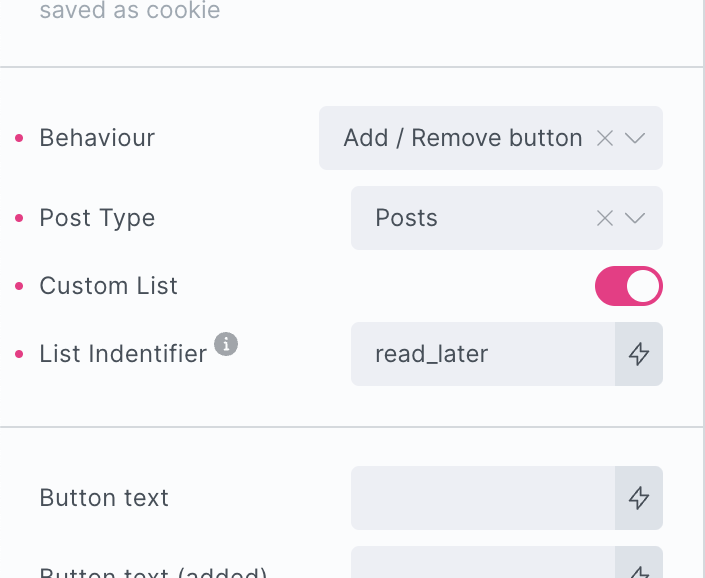
Task: Click the pink modified dot beside List Indentifier
Action: [19, 354]
